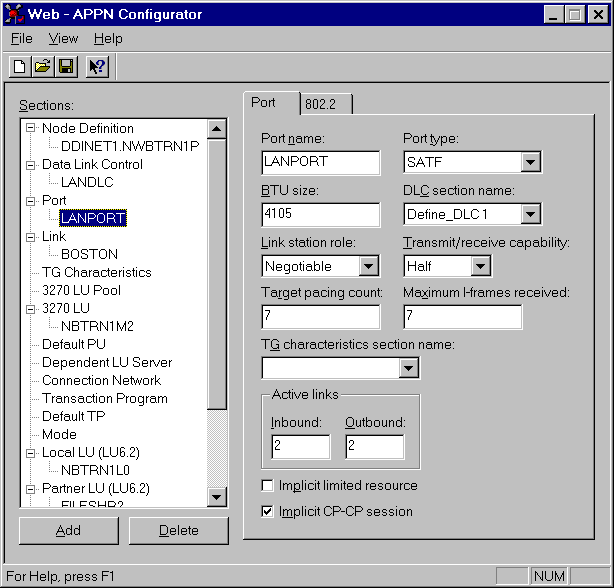Image resolution: width=614 pixels, height=588 pixels.
Task: Collapse the Node Definition tree node
Action: (31, 128)
